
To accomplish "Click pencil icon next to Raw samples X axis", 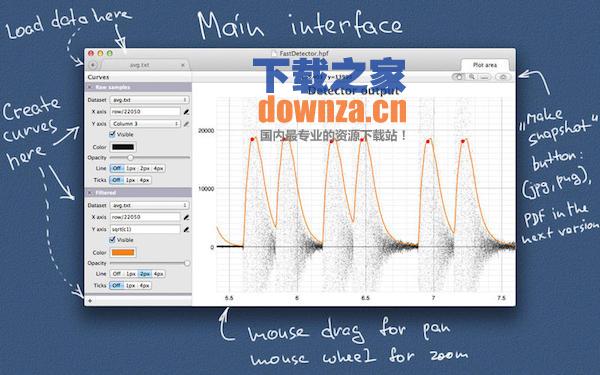I will click(186, 112).
